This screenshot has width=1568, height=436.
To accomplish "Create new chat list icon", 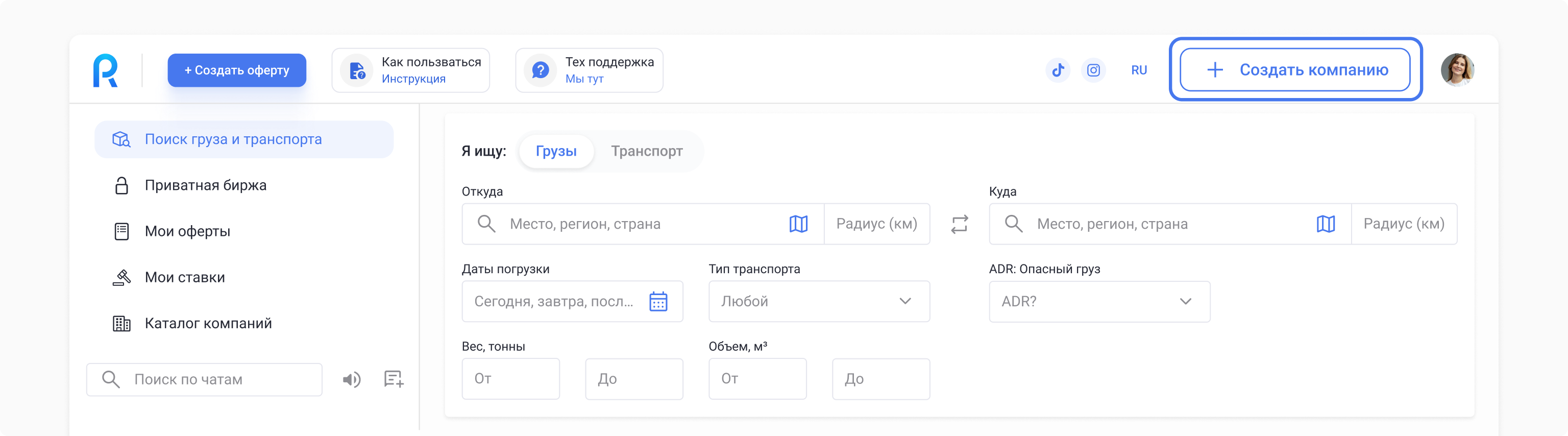I will pyautogui.click(x=393, y=379).
